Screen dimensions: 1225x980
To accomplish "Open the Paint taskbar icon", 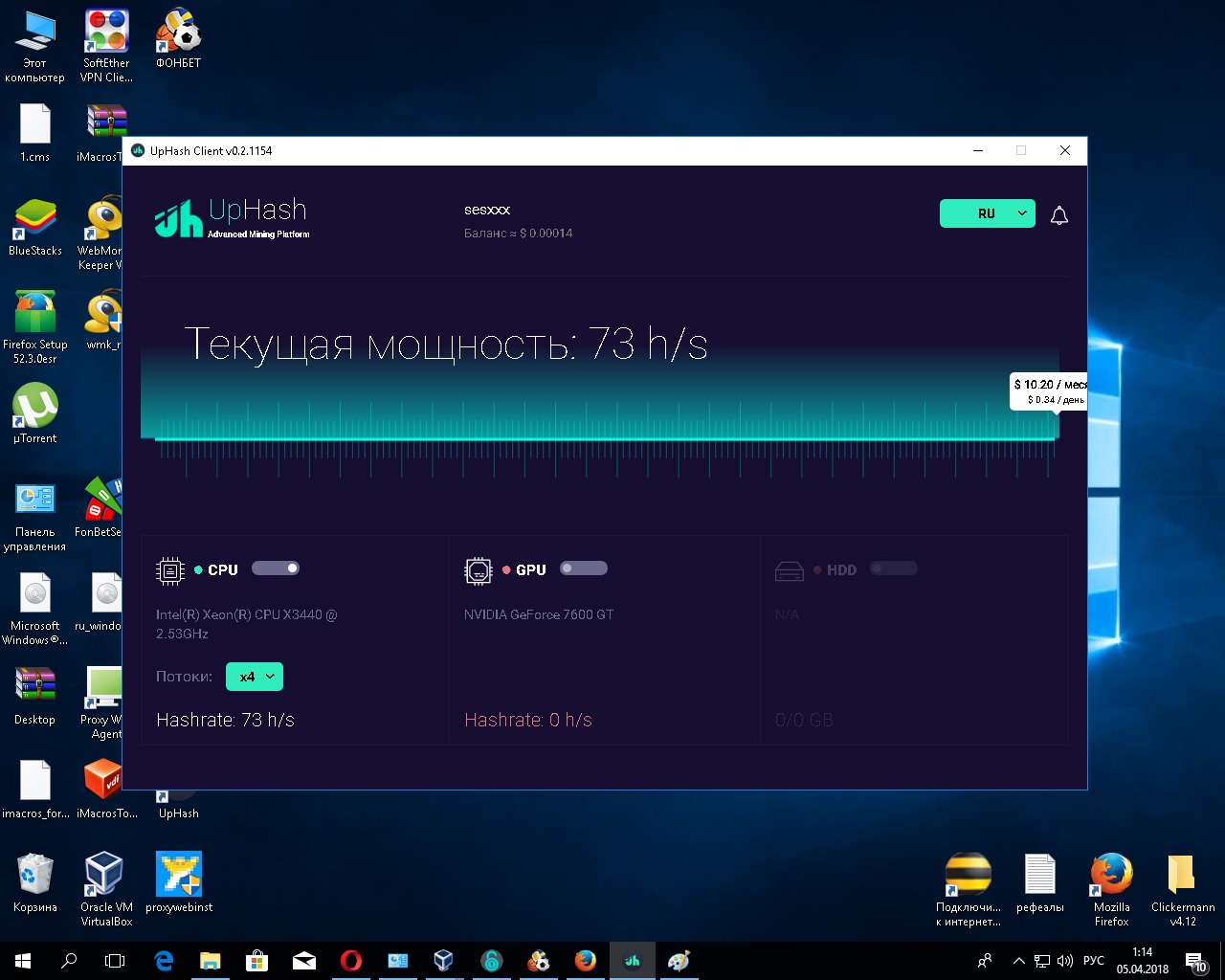I will (679, 961).
